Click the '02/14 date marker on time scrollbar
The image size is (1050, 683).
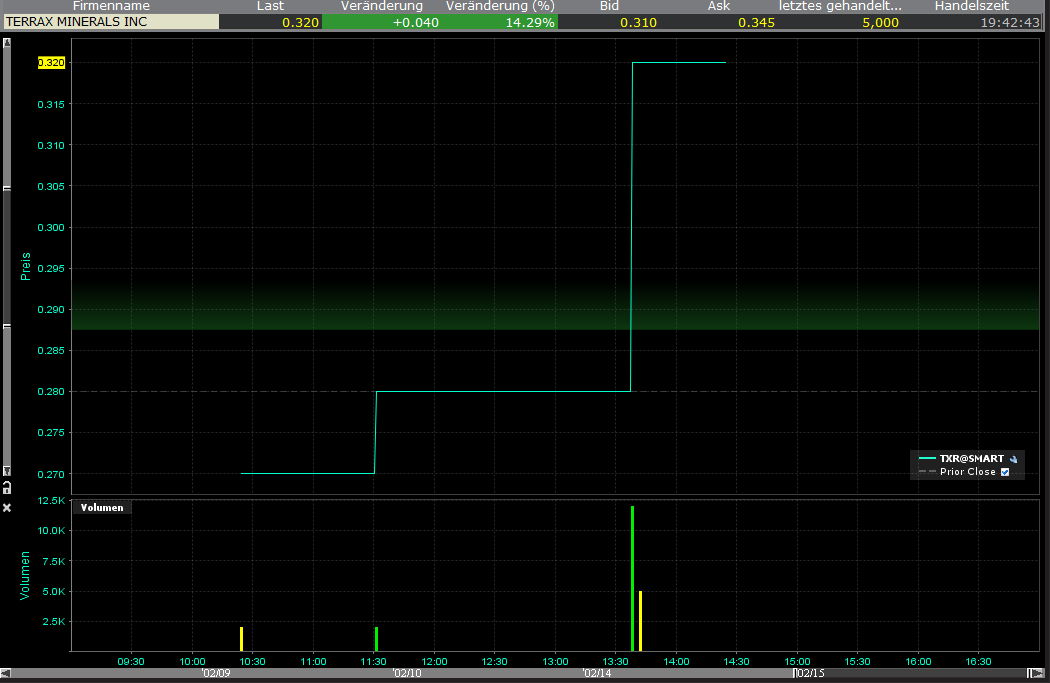click(597, 674)
